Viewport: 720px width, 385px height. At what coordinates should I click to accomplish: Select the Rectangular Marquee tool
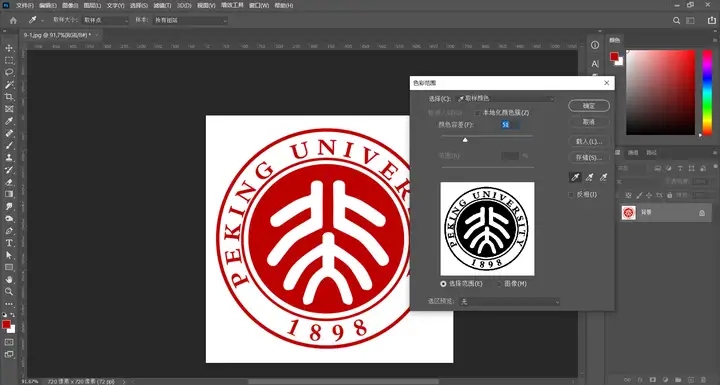click(x=9, y=61)
